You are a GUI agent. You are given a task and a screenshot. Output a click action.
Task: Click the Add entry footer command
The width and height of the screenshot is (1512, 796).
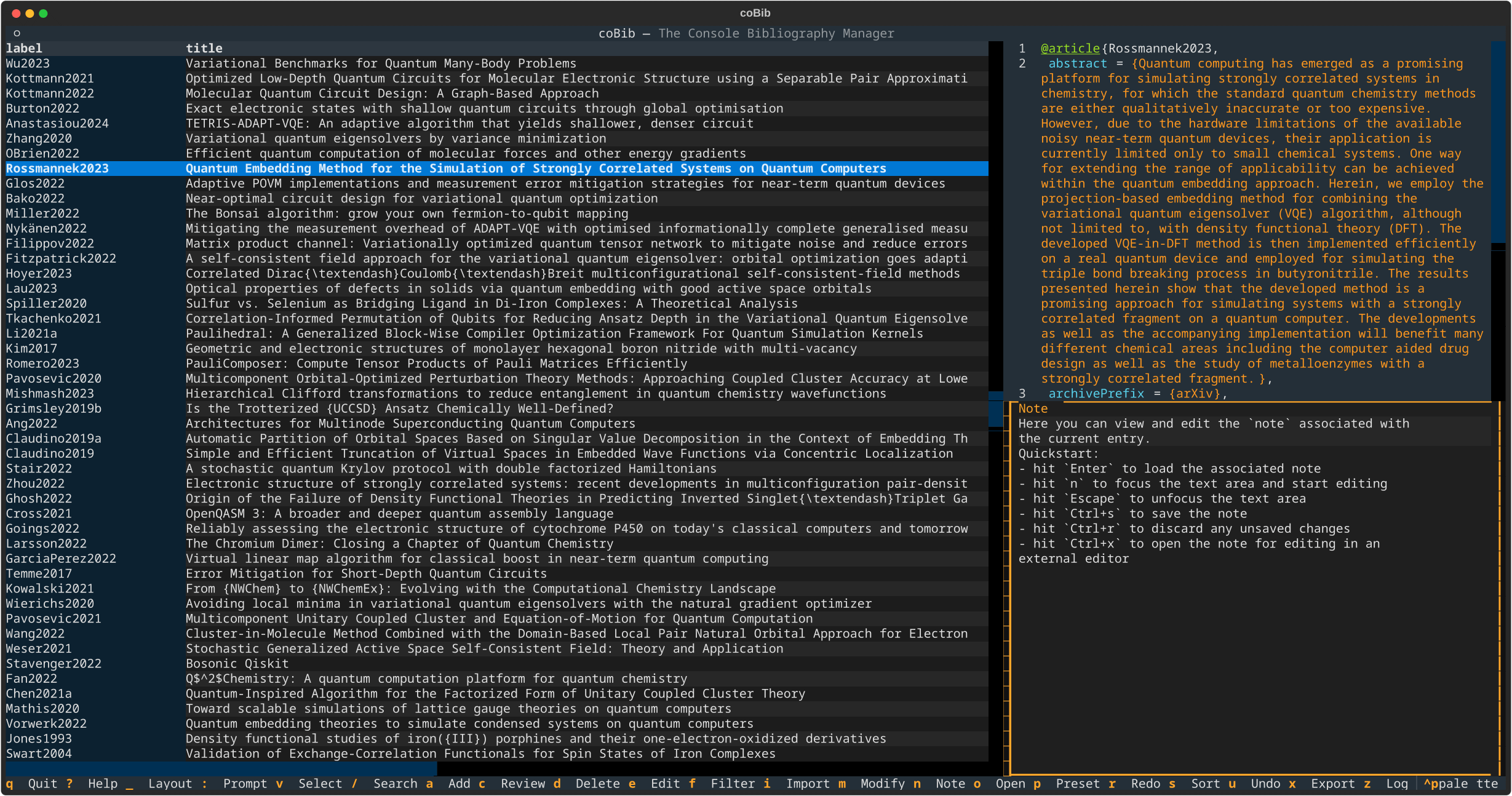459,784
